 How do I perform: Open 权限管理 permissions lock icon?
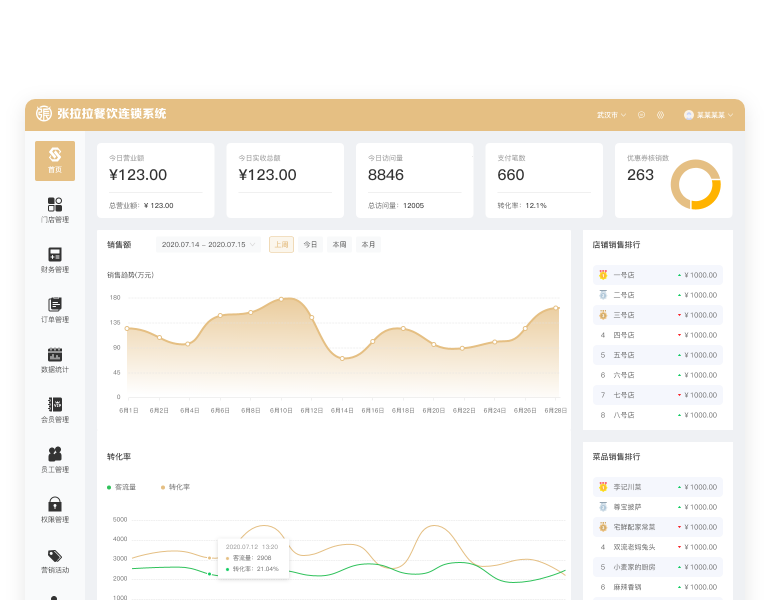55,510
